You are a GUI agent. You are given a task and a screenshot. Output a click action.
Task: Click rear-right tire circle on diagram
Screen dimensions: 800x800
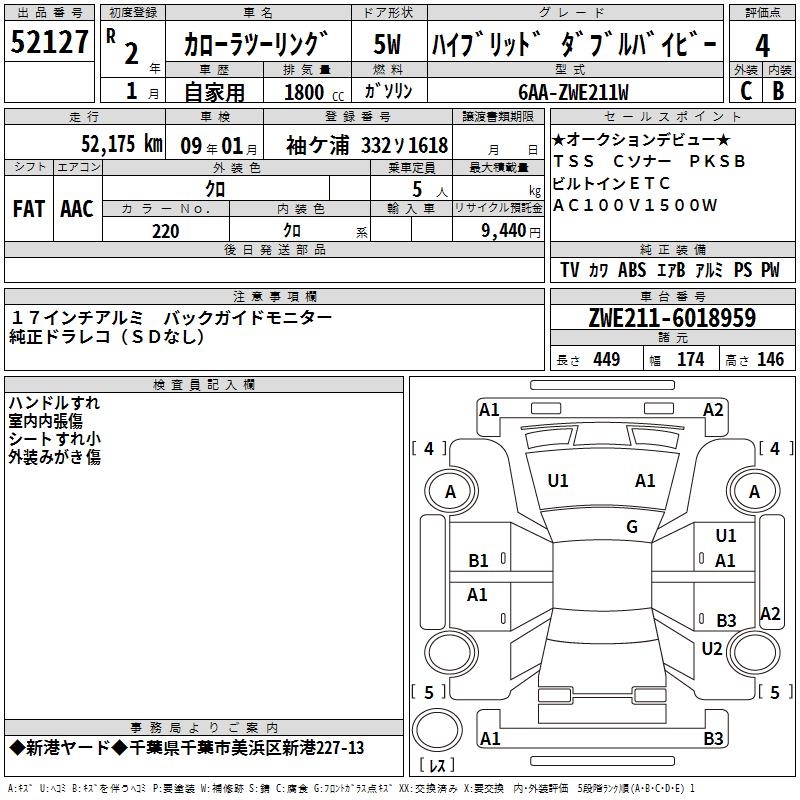[753, 652]
